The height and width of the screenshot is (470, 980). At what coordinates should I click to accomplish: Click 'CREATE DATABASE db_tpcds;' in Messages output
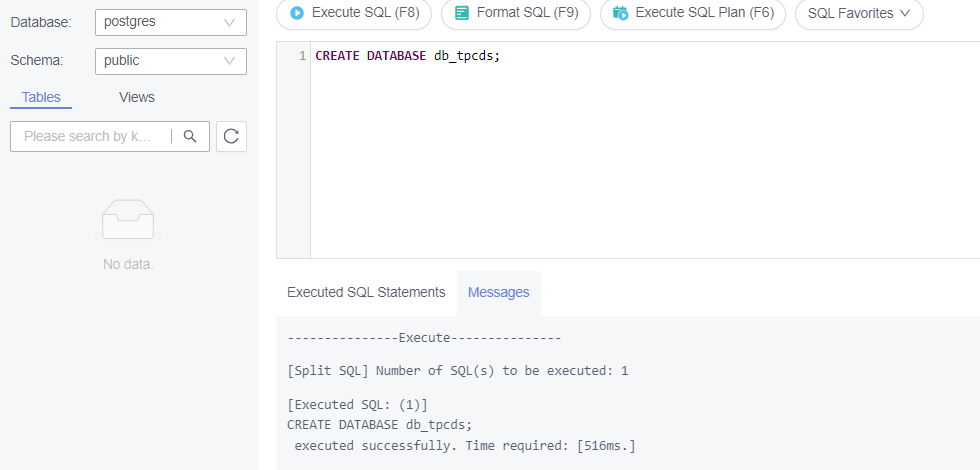379,425
